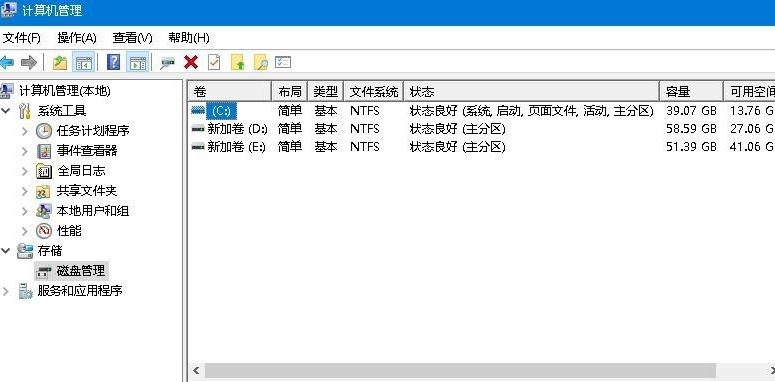Open Help via the question mark icon
Screen dimensions: 775x382
coord(113,62)
